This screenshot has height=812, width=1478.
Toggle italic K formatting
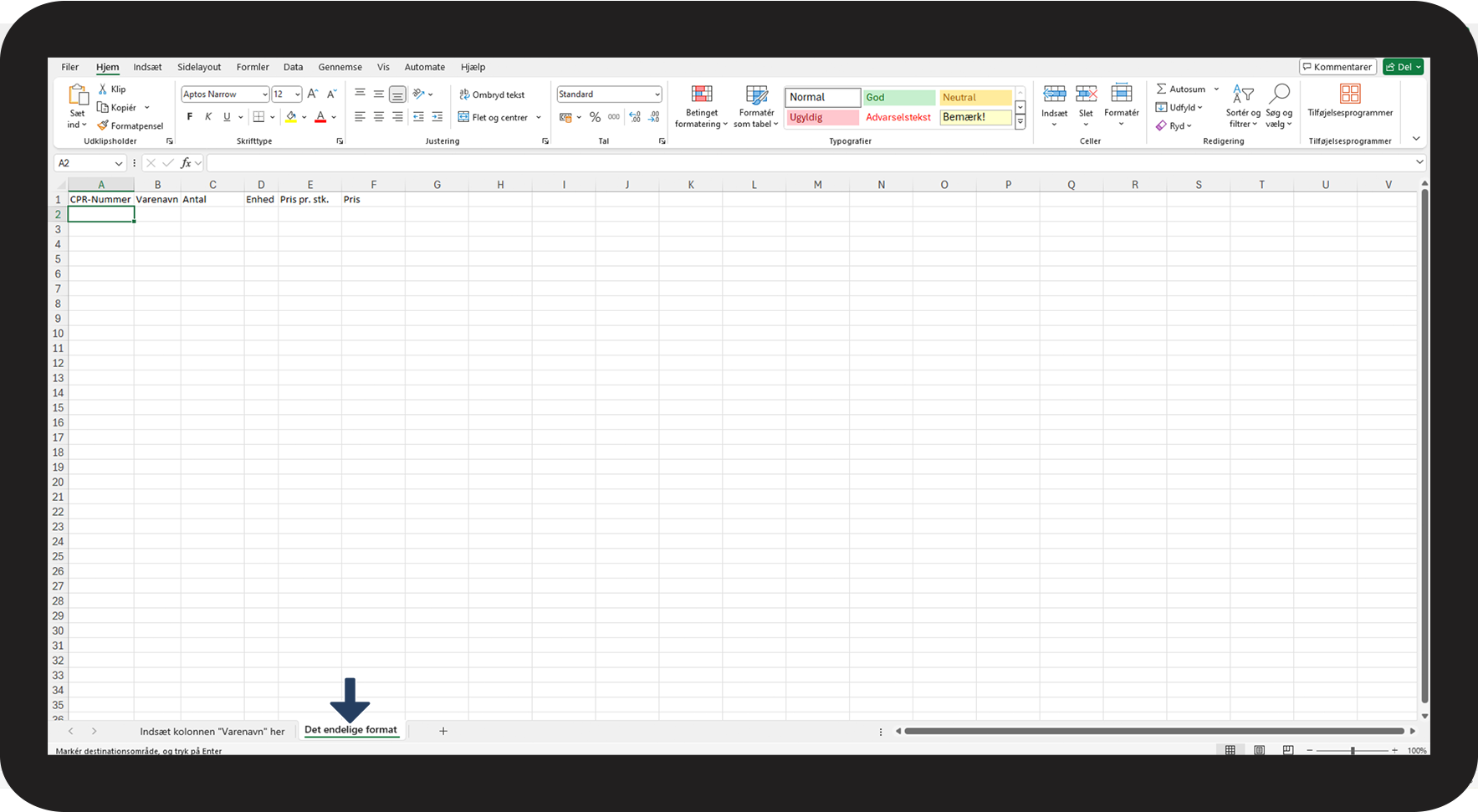[208, 117]
